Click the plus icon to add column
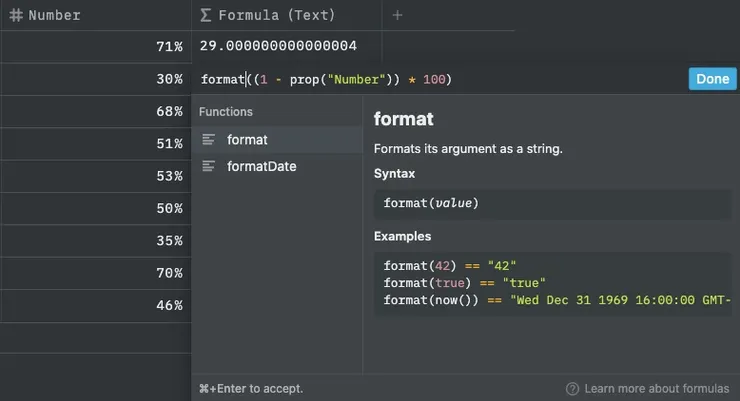Screen dimensions: 740x401 point(397,15)
